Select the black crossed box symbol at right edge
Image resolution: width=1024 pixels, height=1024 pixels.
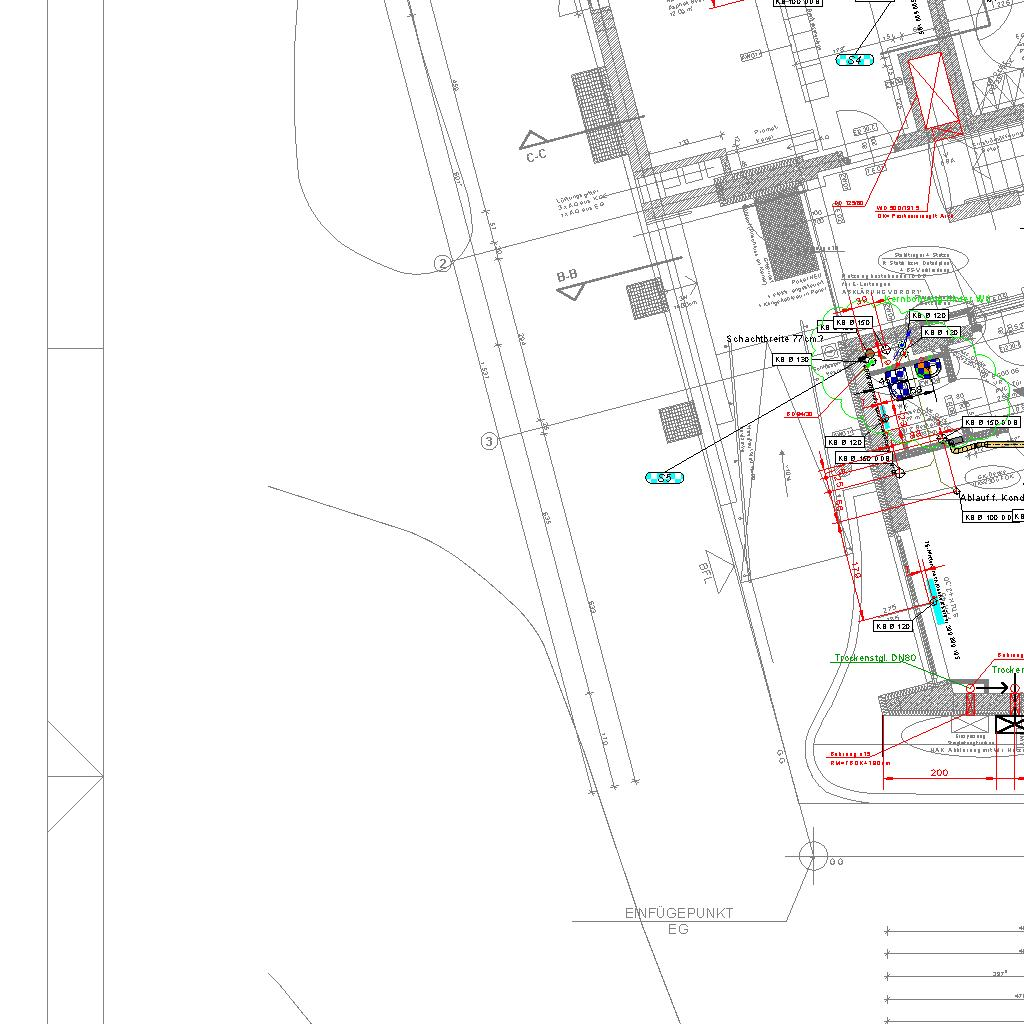point(1010,724)
